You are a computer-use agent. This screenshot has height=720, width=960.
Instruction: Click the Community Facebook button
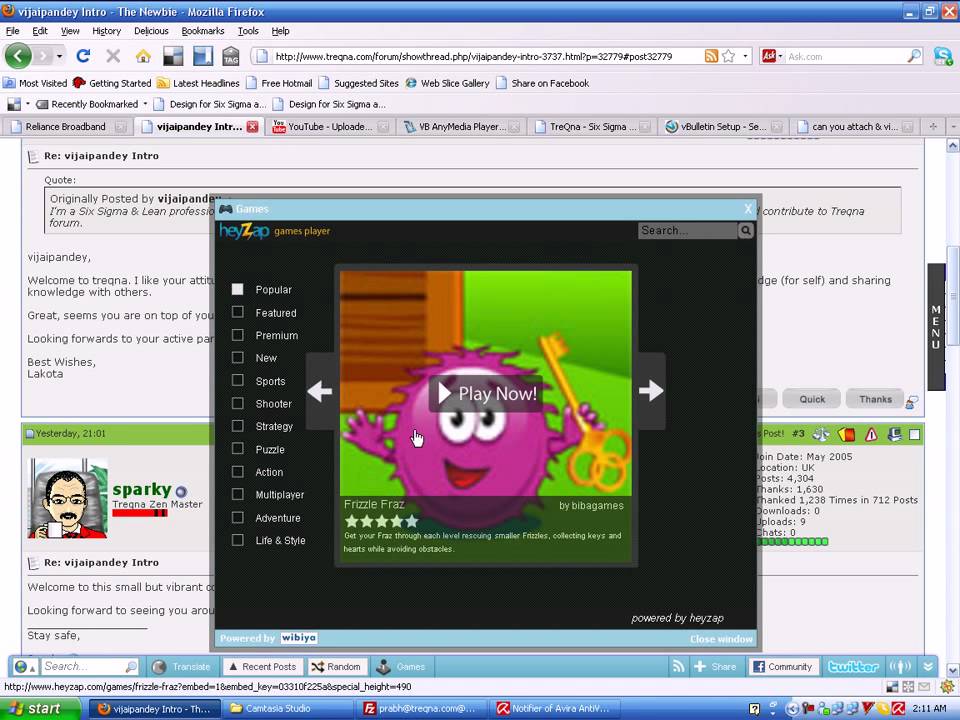pyautogui.click(x=782, y=667)
